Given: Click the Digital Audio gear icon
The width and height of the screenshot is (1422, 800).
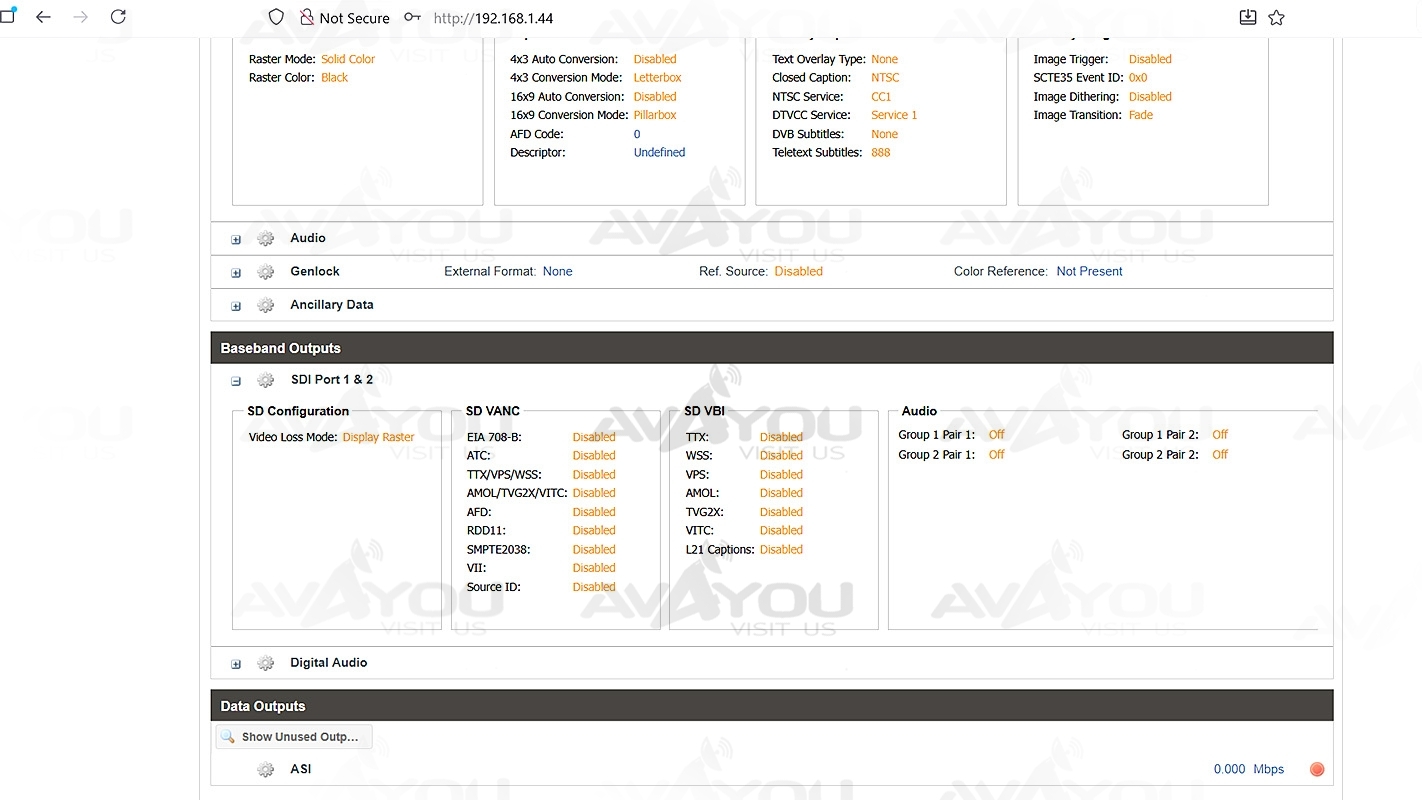Looking at the screenshot, I should [x=265, y=663].
